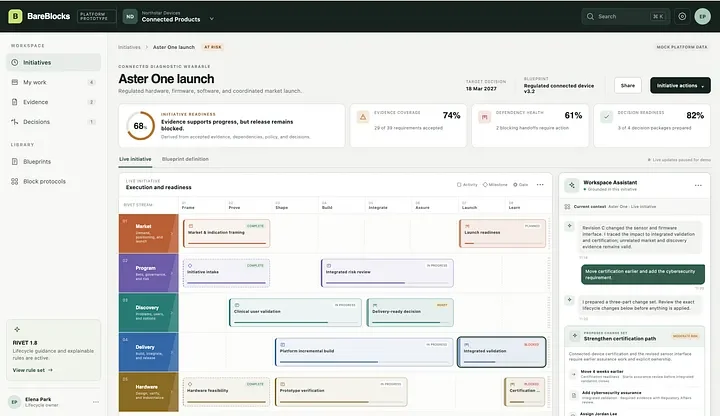Open the Initiative actions dropdown
The image size is (720, 416).
point(680,85)
